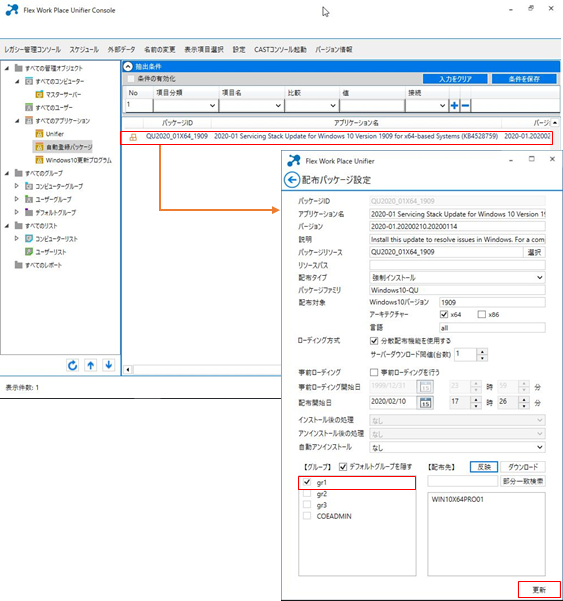Increase 配布開始日 minute spinner

pyautogui.click(x=524, y=399)
